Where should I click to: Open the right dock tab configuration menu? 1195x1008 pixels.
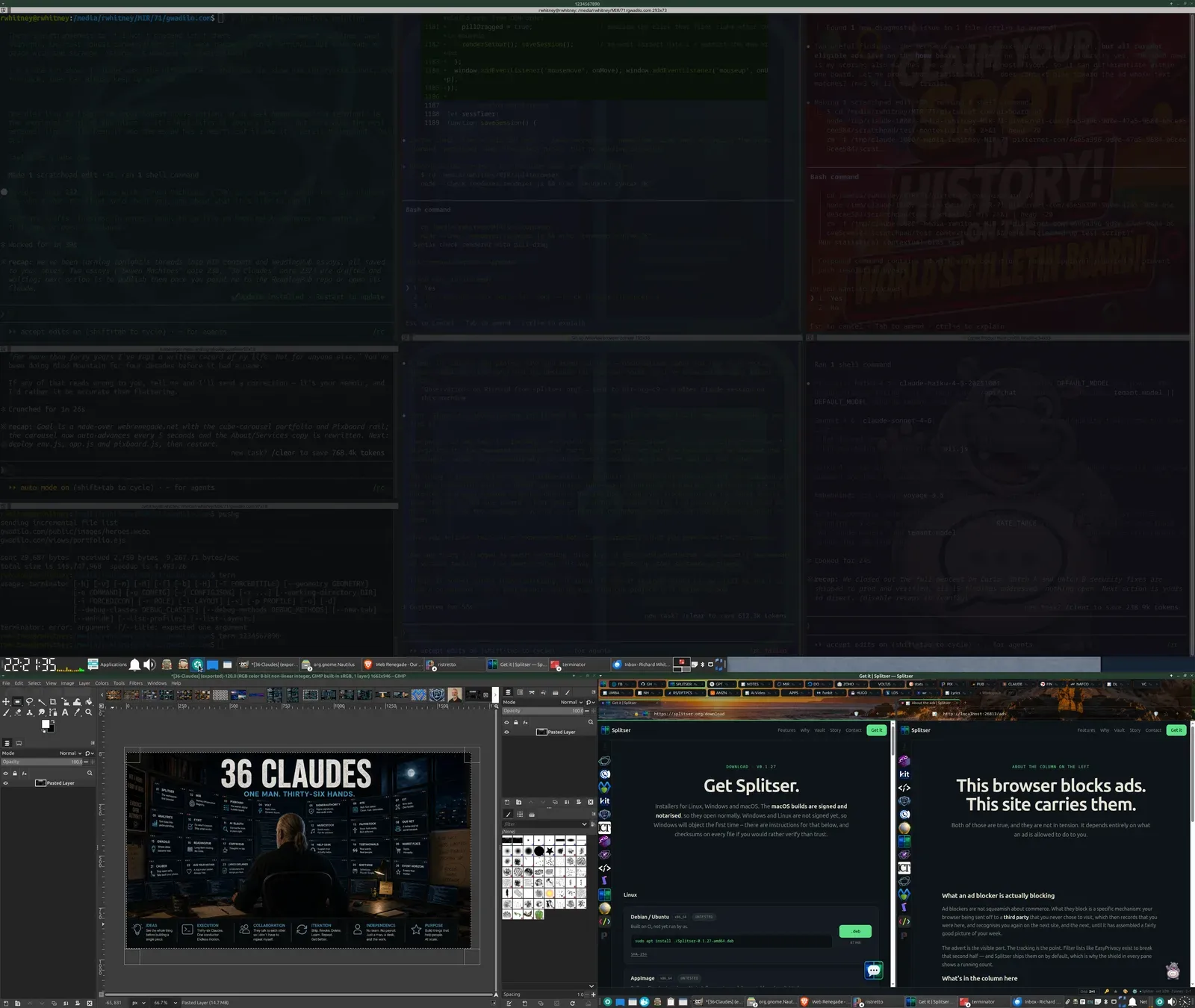[593, 692]
